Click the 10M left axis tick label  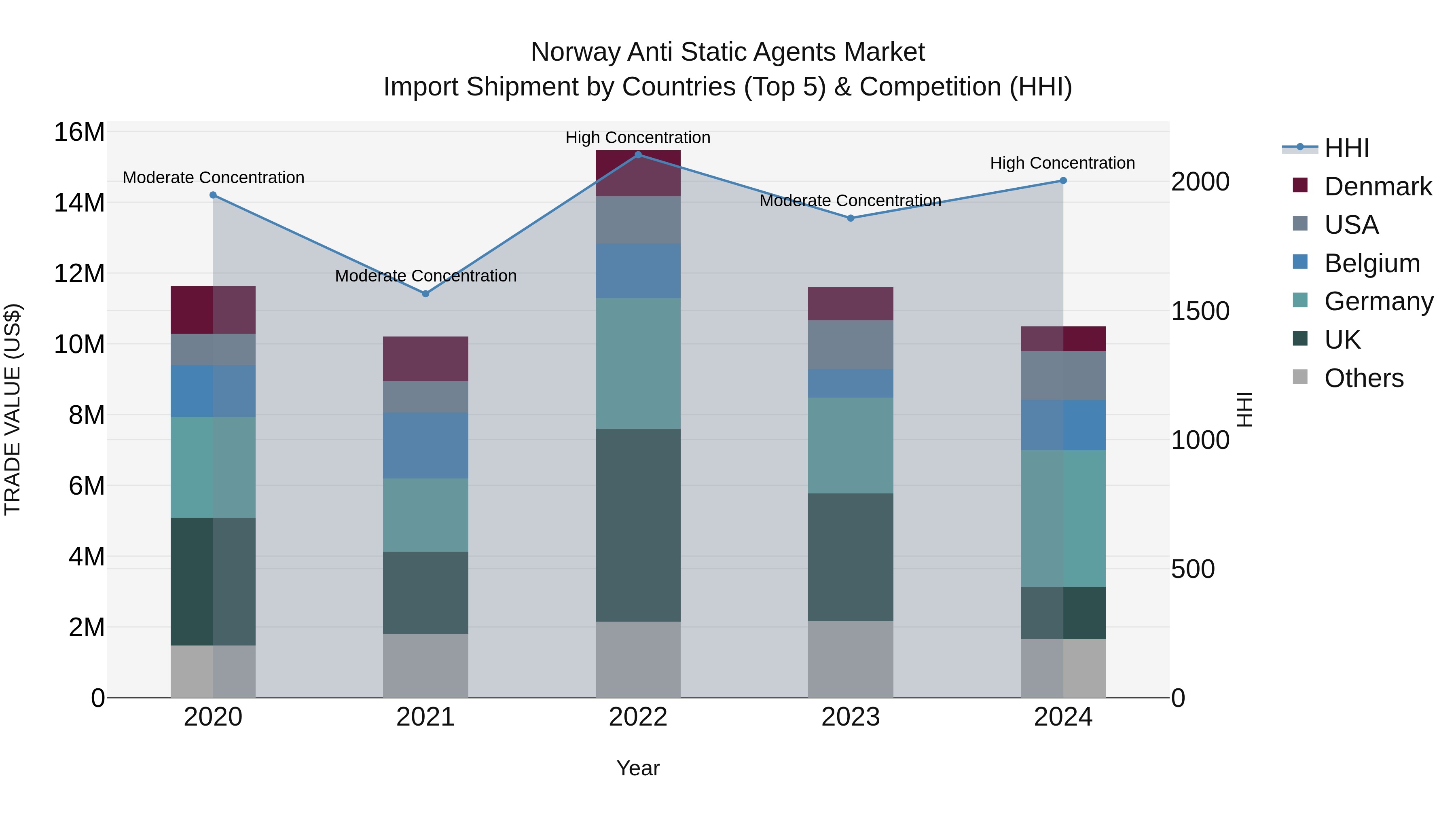[x=79, y=344]
